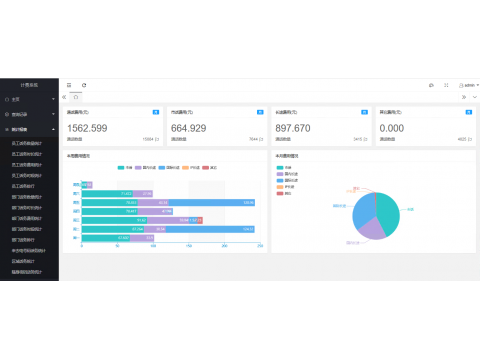
Task: Click the blue badge on the 1562.599 card
Action: 156,112
